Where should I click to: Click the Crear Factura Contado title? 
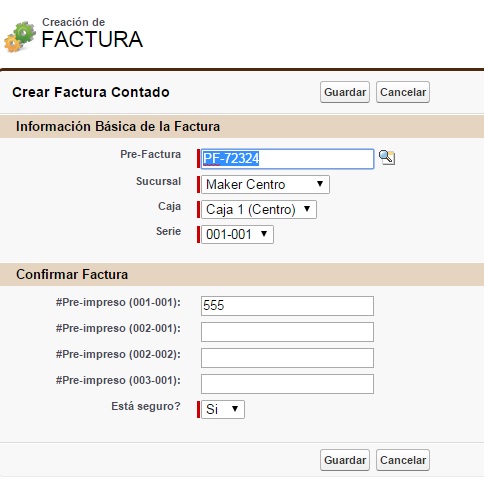coord(91,92)
